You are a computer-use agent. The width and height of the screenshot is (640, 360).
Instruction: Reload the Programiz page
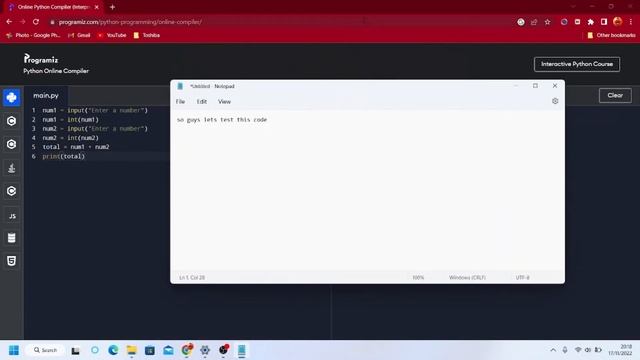tap(36, 22)
